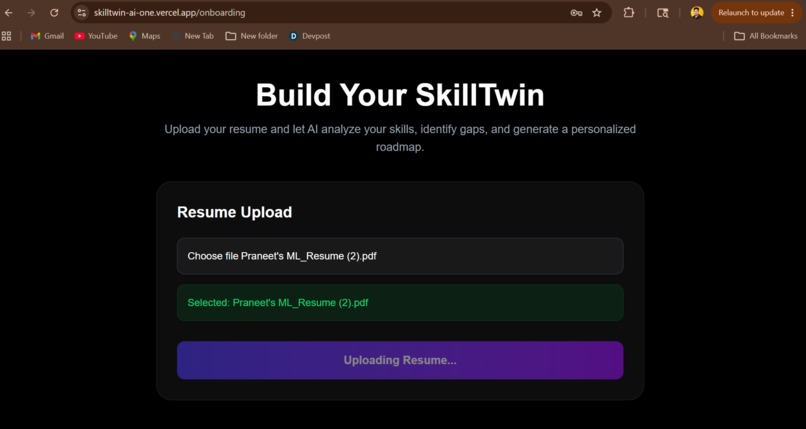The width and height of the screenshot is (806, 429).
Task: Click Relaunch to update button
Action: tap(750, 13)
